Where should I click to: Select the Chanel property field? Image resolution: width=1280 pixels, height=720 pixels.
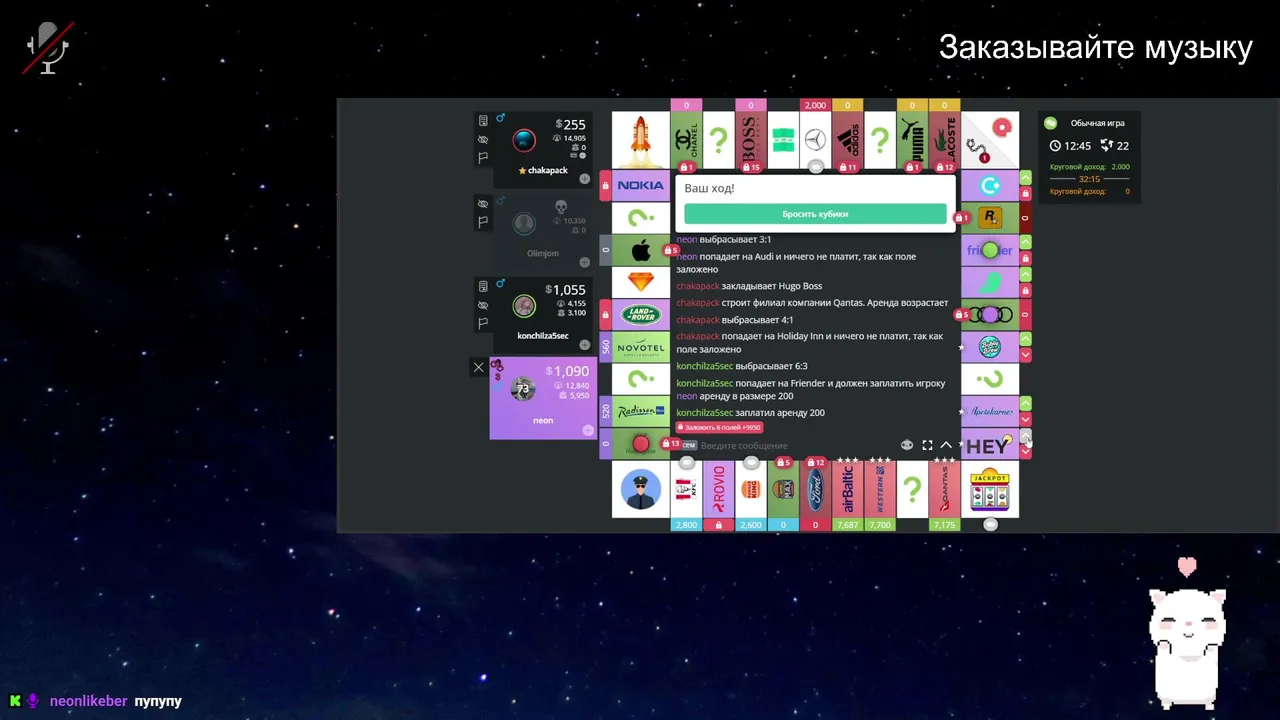click(686, 140)
